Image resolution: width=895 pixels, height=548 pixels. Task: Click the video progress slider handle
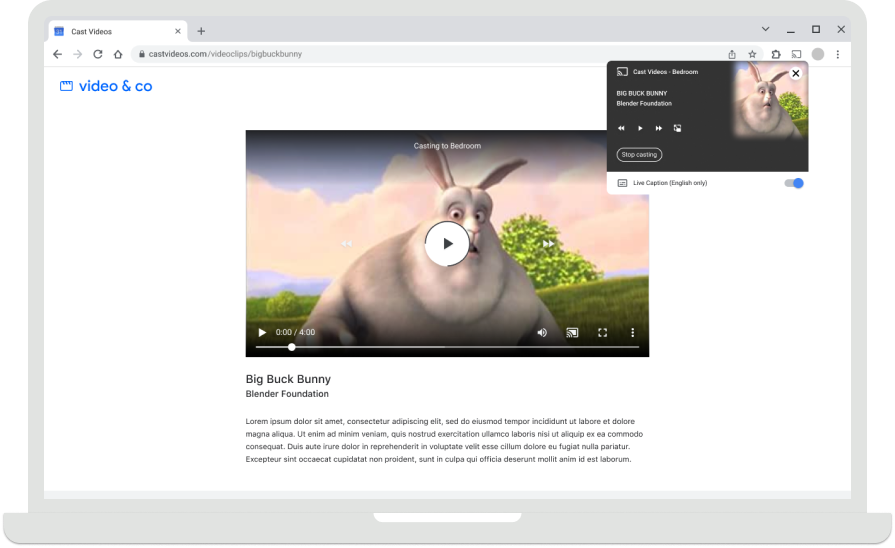[292, 347]
